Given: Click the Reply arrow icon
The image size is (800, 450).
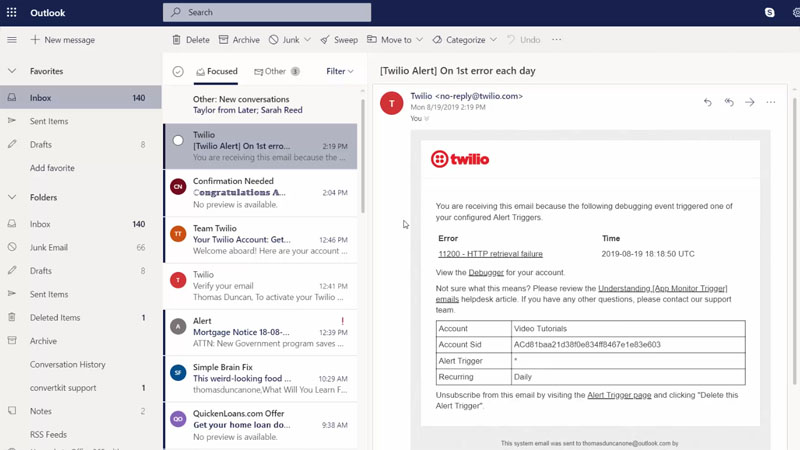Looking at the screenshot, I should (708, 102).
